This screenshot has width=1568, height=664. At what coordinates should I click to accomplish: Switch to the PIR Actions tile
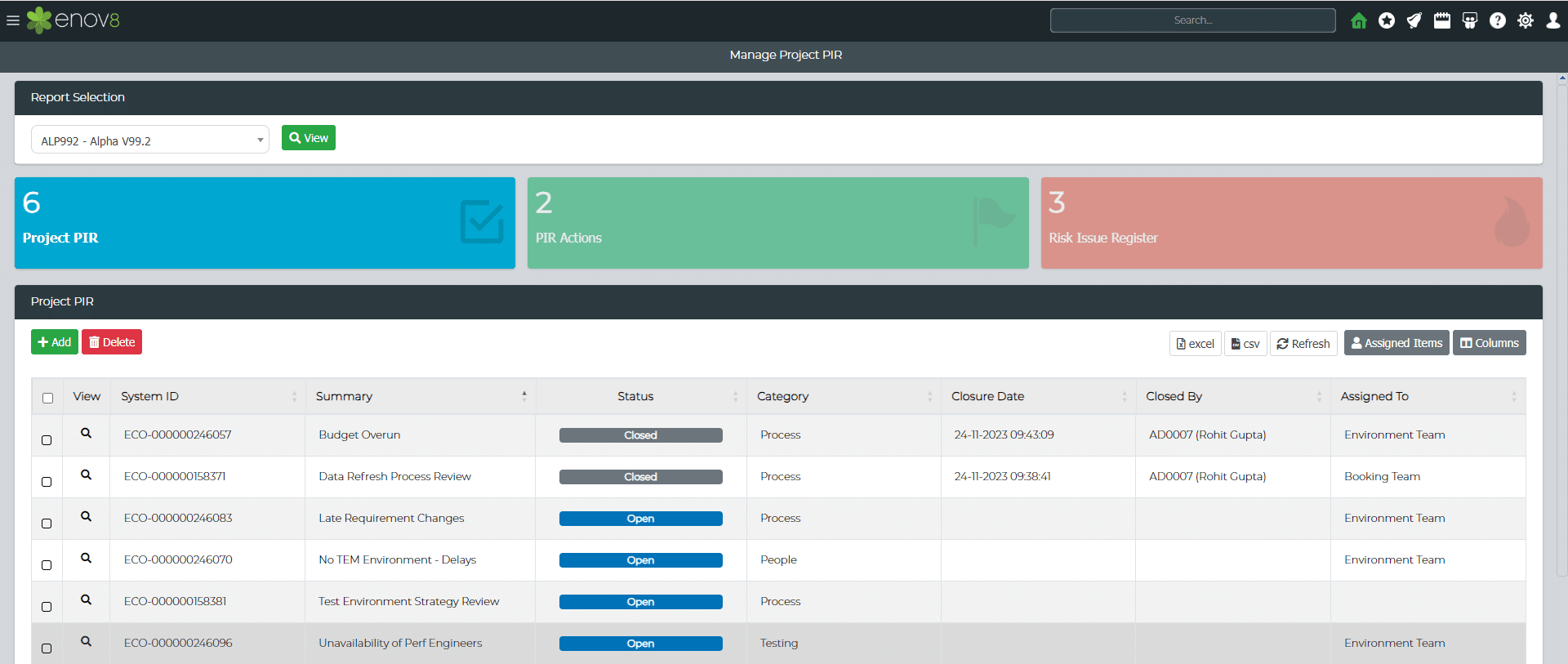[x=777, y=223]
